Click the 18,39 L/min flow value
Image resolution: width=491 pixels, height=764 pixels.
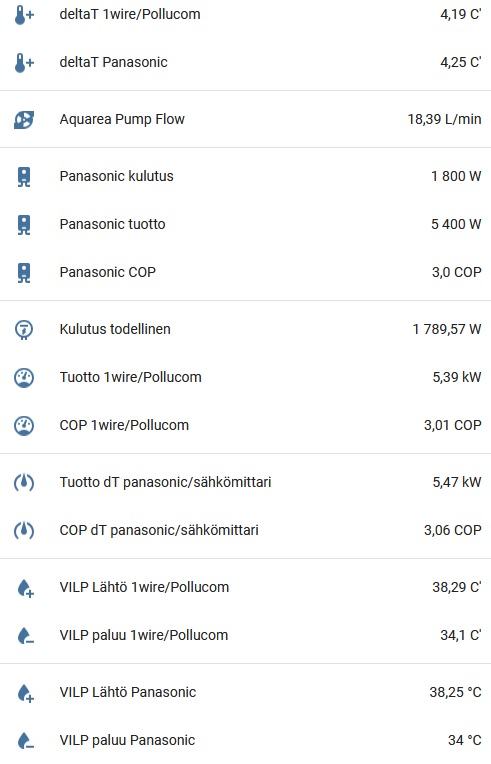pyautogui.click(x=444, y=119)
